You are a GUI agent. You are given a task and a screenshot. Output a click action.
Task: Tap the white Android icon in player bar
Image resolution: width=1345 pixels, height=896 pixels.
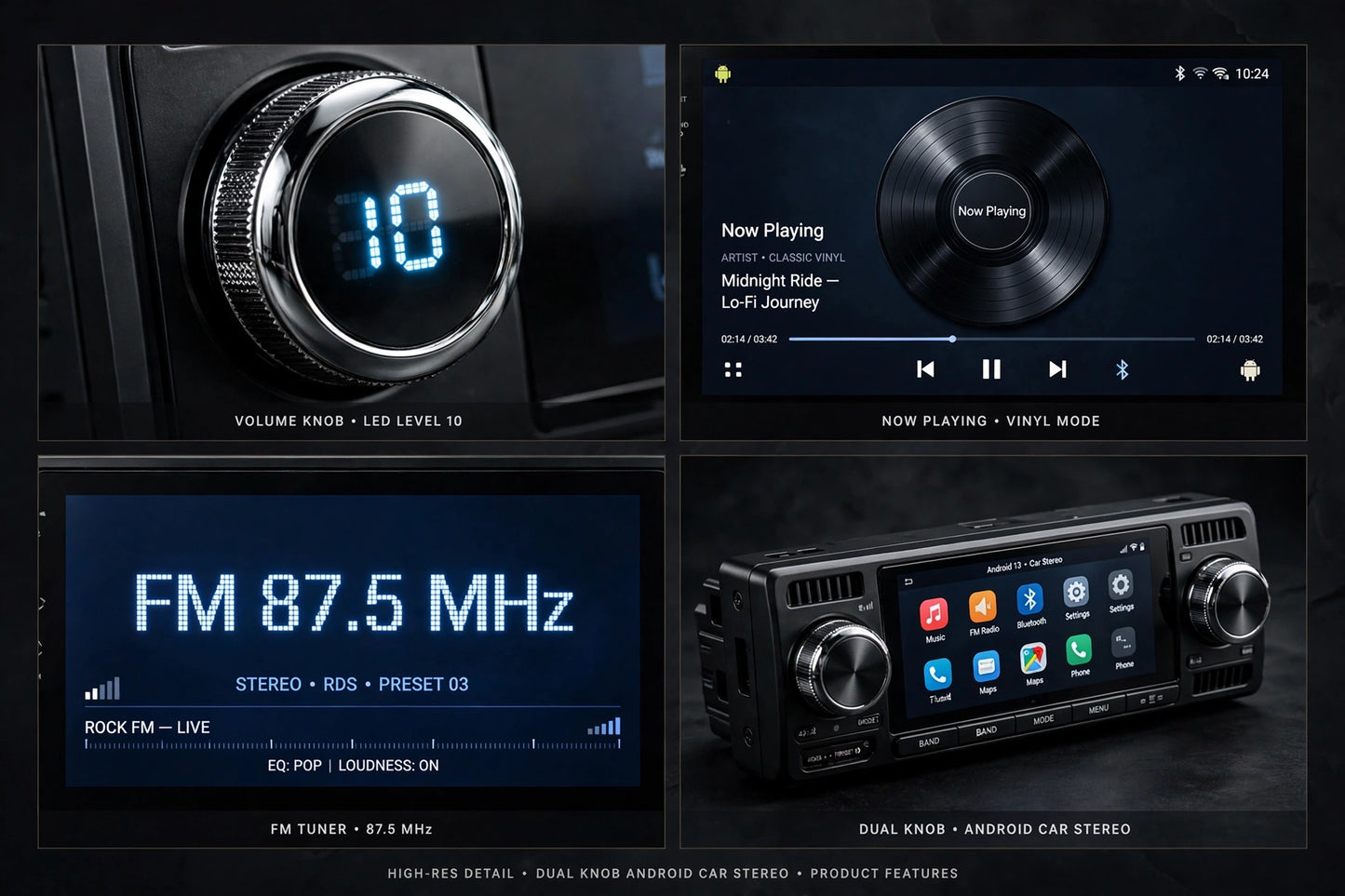point(1250,370)
